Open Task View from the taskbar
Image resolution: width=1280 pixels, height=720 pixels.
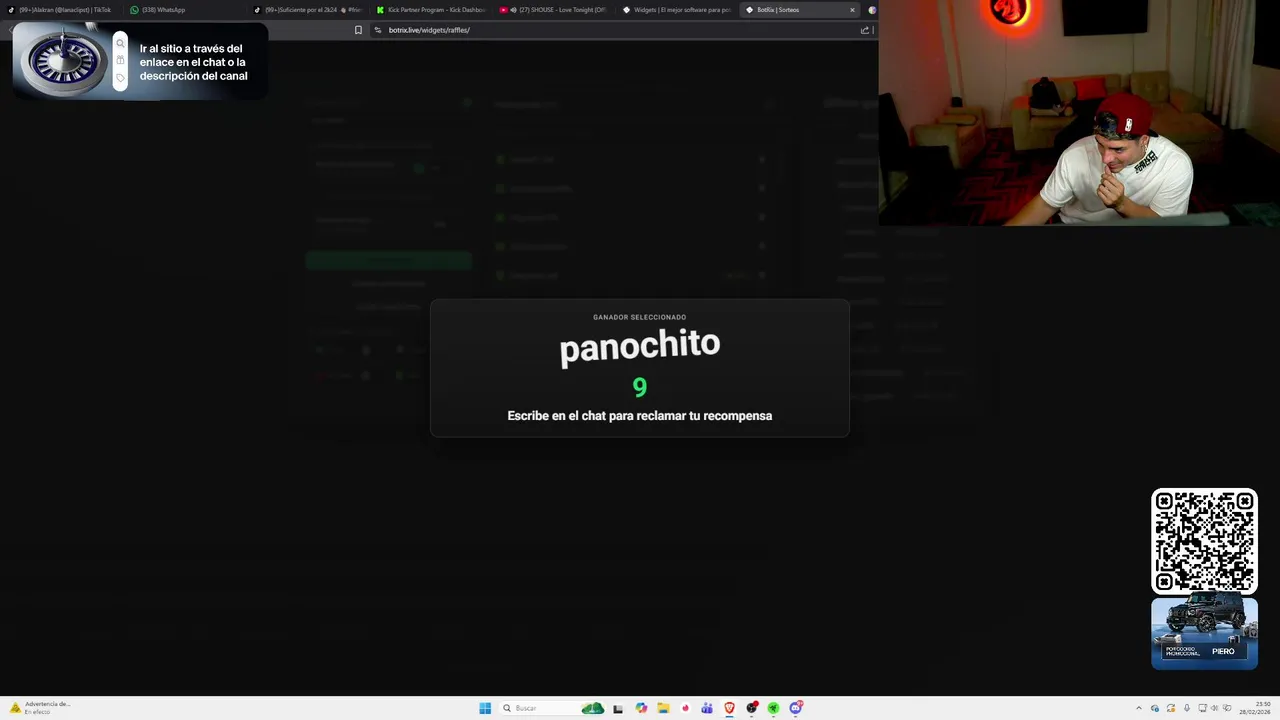coord(618,709)
